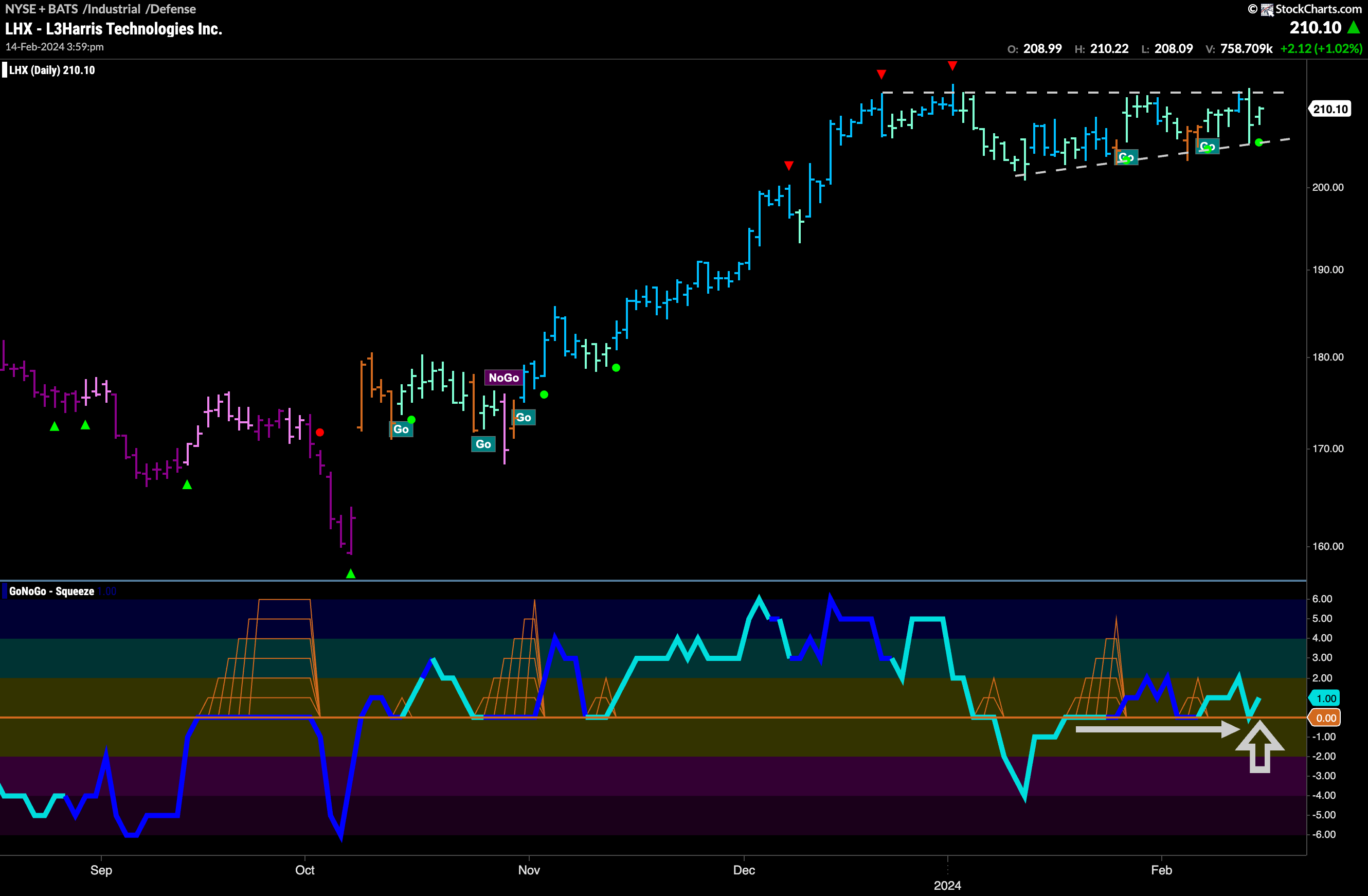This screenshot has height=896, width=1368.
Task: Click the 6.00 oscillator axis label
Action: pos(1322,599)
